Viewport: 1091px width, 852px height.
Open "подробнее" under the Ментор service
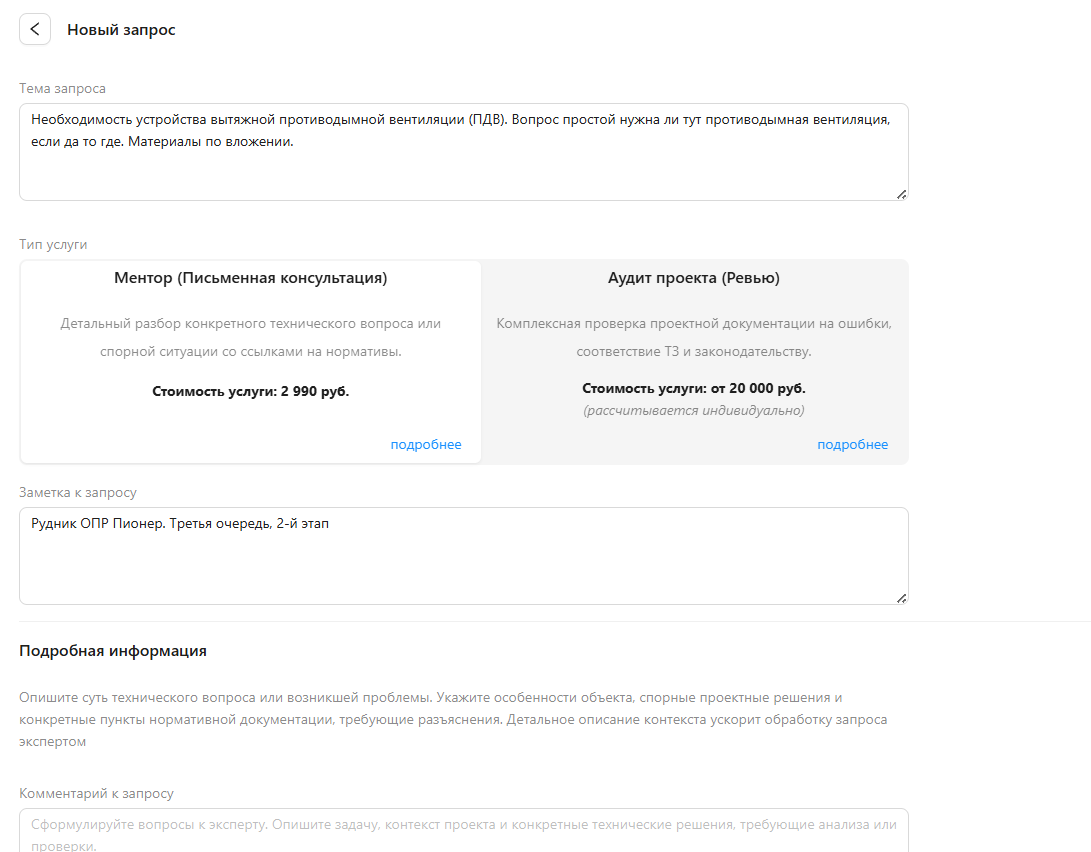coord(426,444)
